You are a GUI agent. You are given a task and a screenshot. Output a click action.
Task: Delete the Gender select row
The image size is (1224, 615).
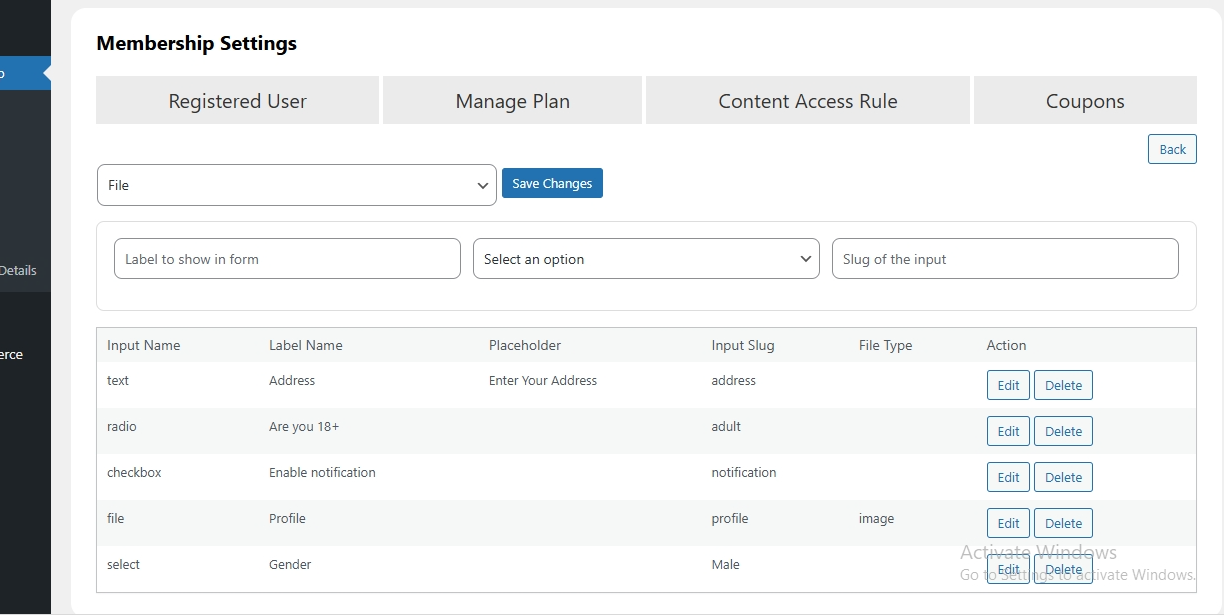1063,569
